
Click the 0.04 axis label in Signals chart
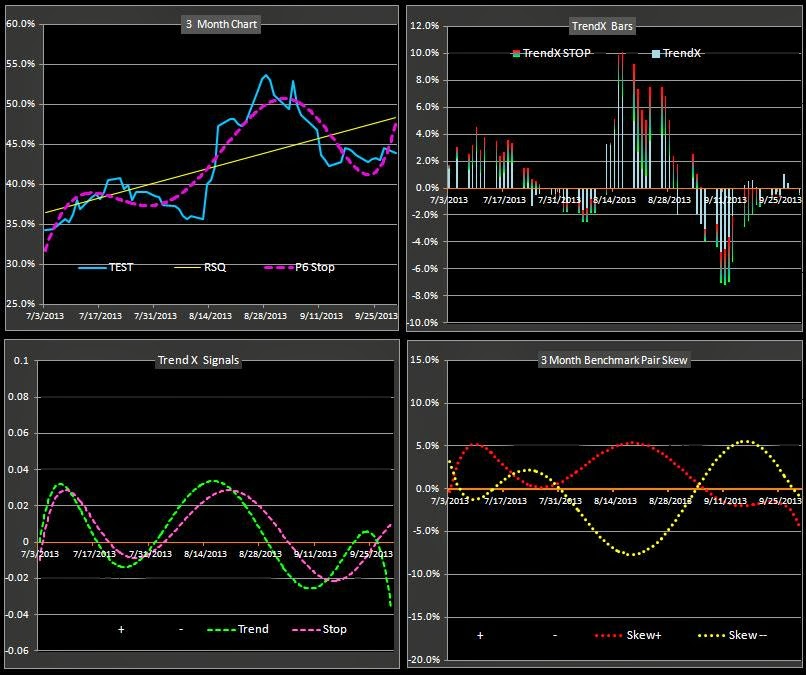[19, 469]
